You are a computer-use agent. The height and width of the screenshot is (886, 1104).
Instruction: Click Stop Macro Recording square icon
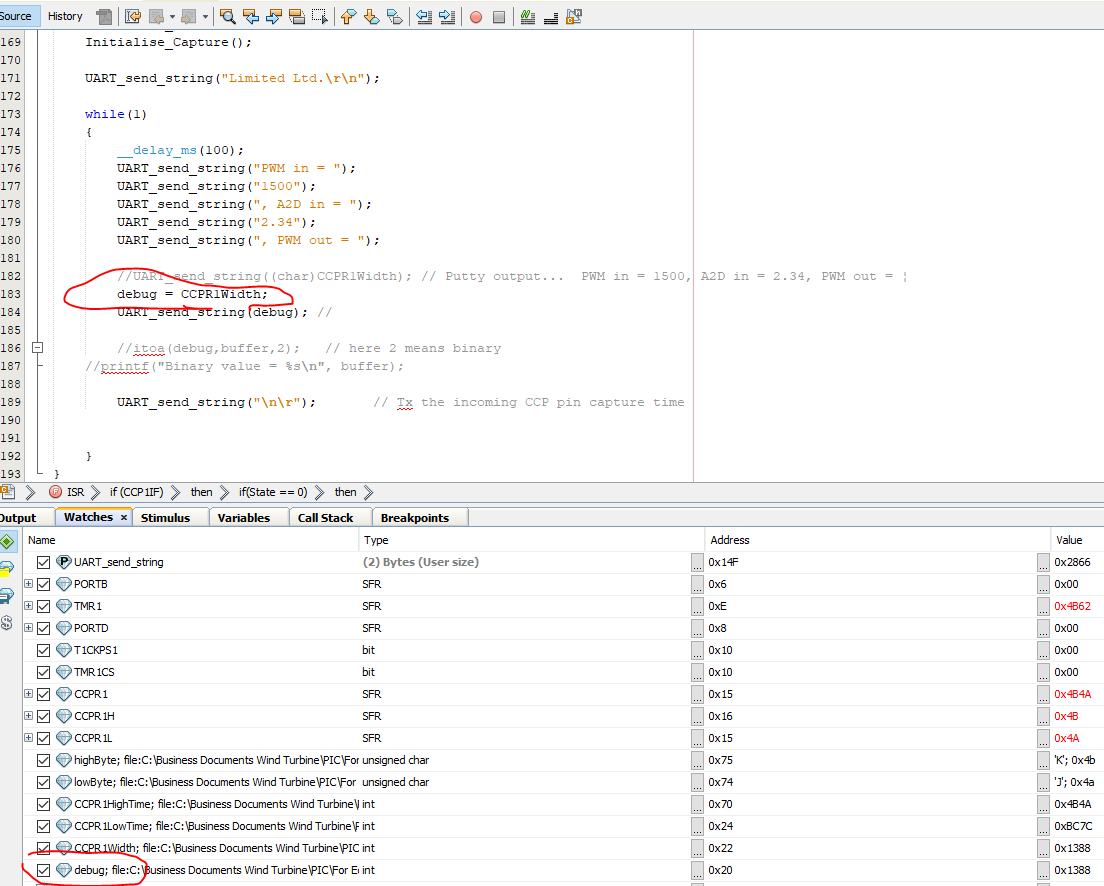pyautogui.click(x=498, y=16)
